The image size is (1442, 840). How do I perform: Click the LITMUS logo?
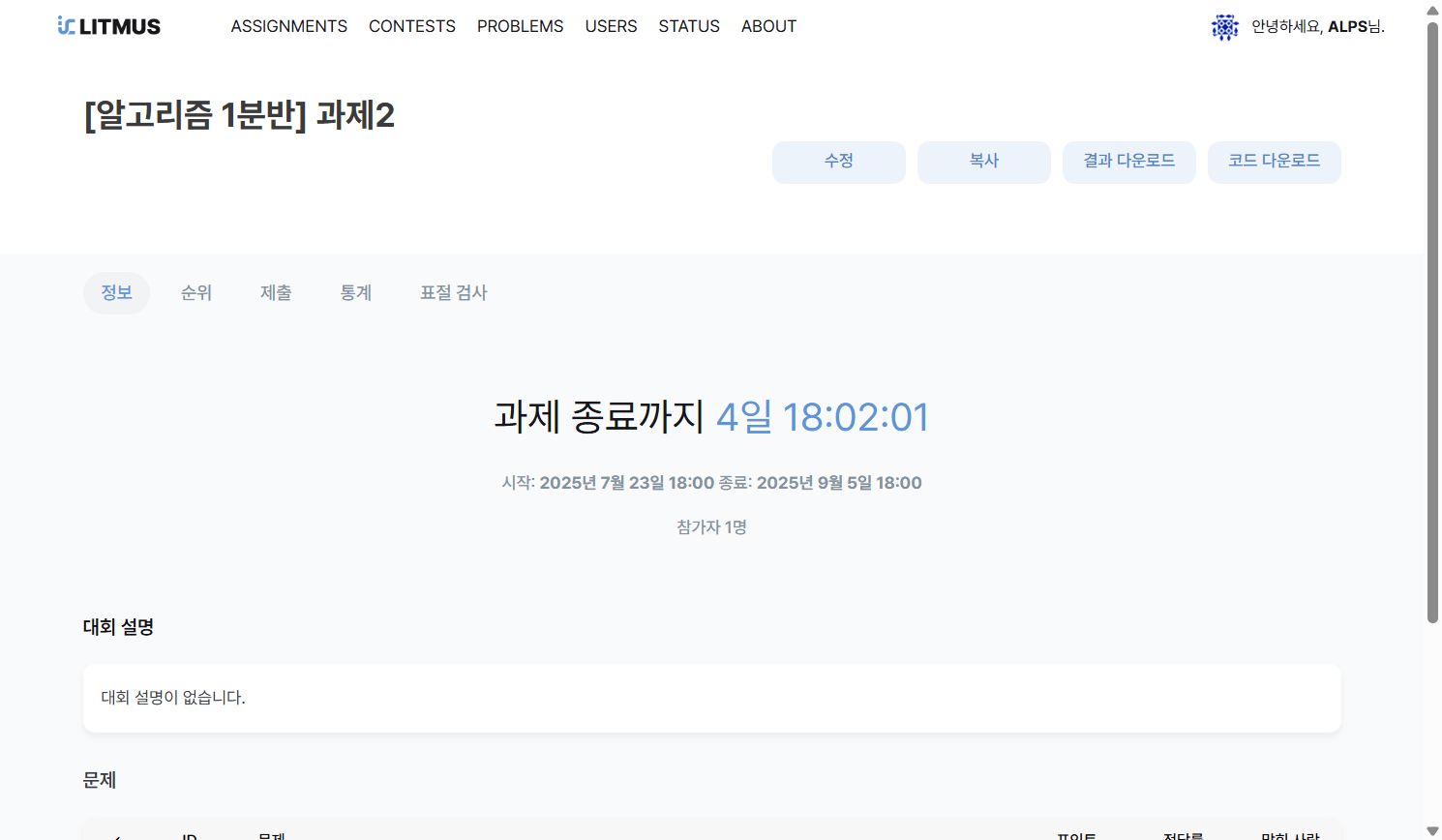(109, 26)
